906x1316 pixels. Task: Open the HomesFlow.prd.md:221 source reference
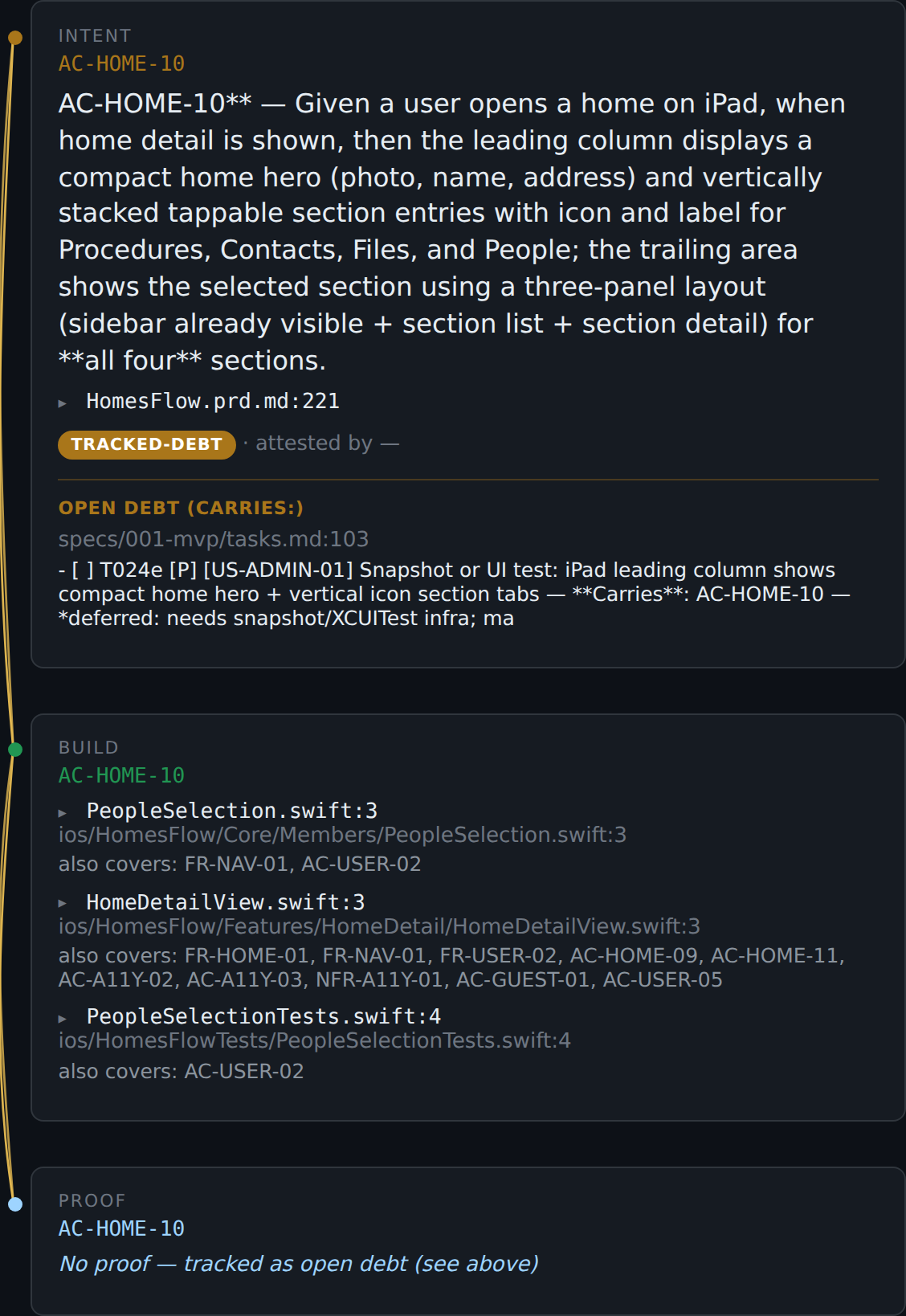[213, 401]
